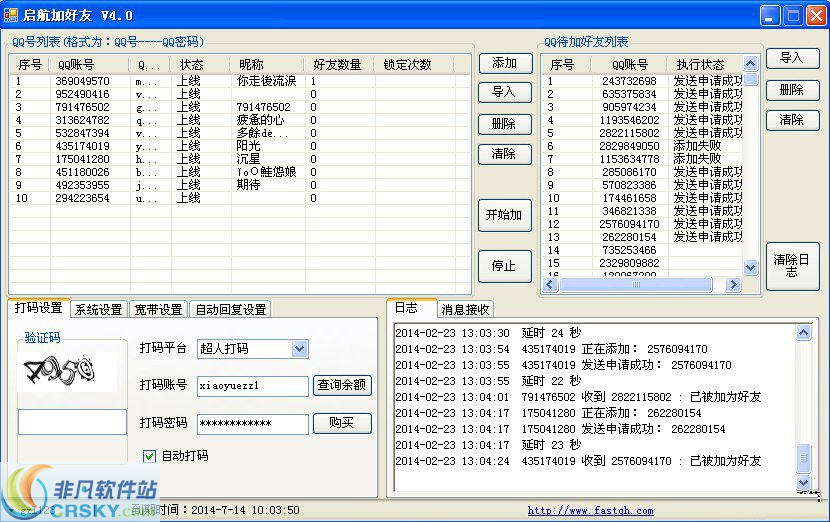830x522 pixels.
Task: Open the www.fastqh.com link
Action: click(x=590, y=510)
